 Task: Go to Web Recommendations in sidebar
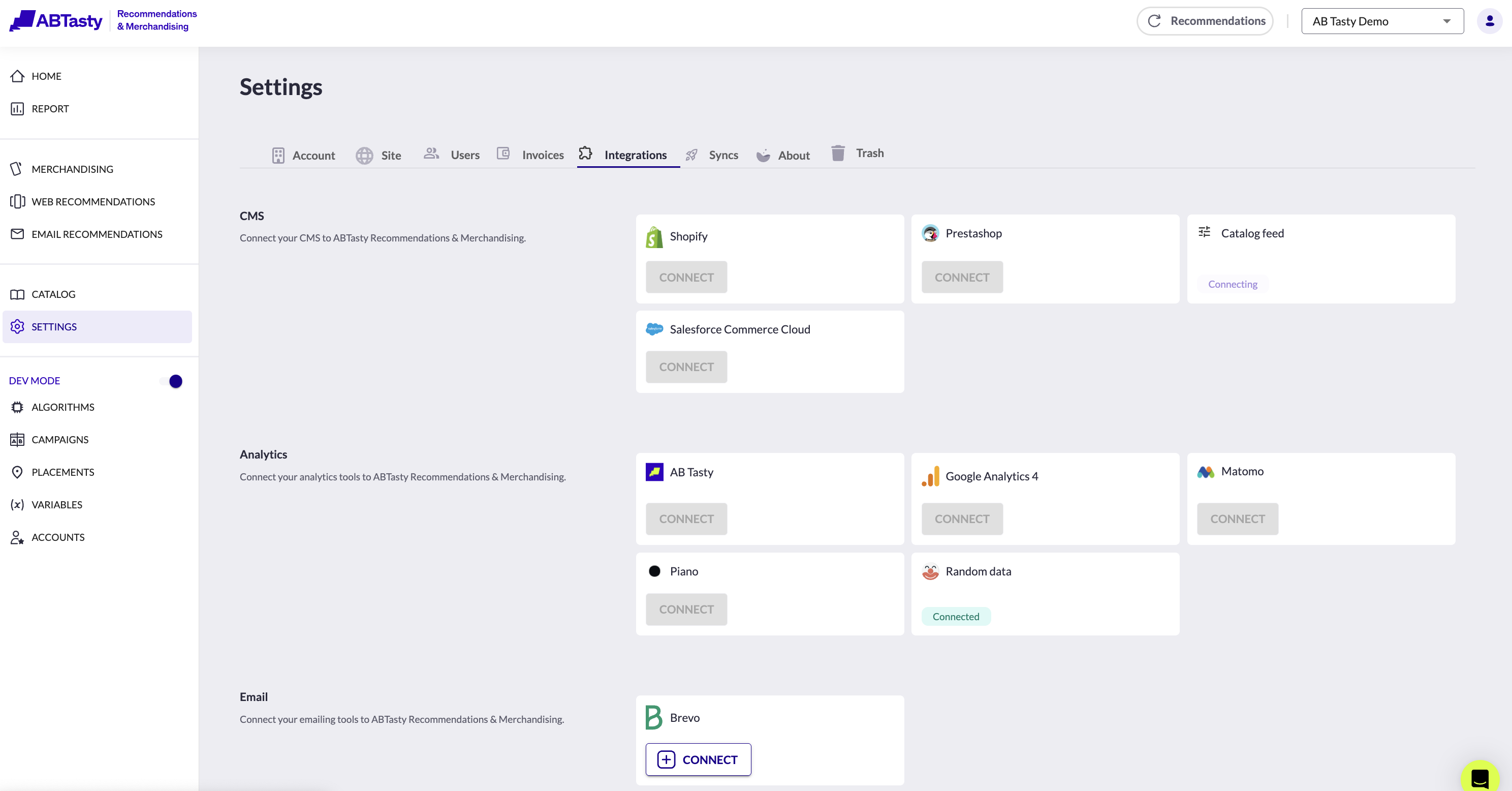tap(93, 201)
